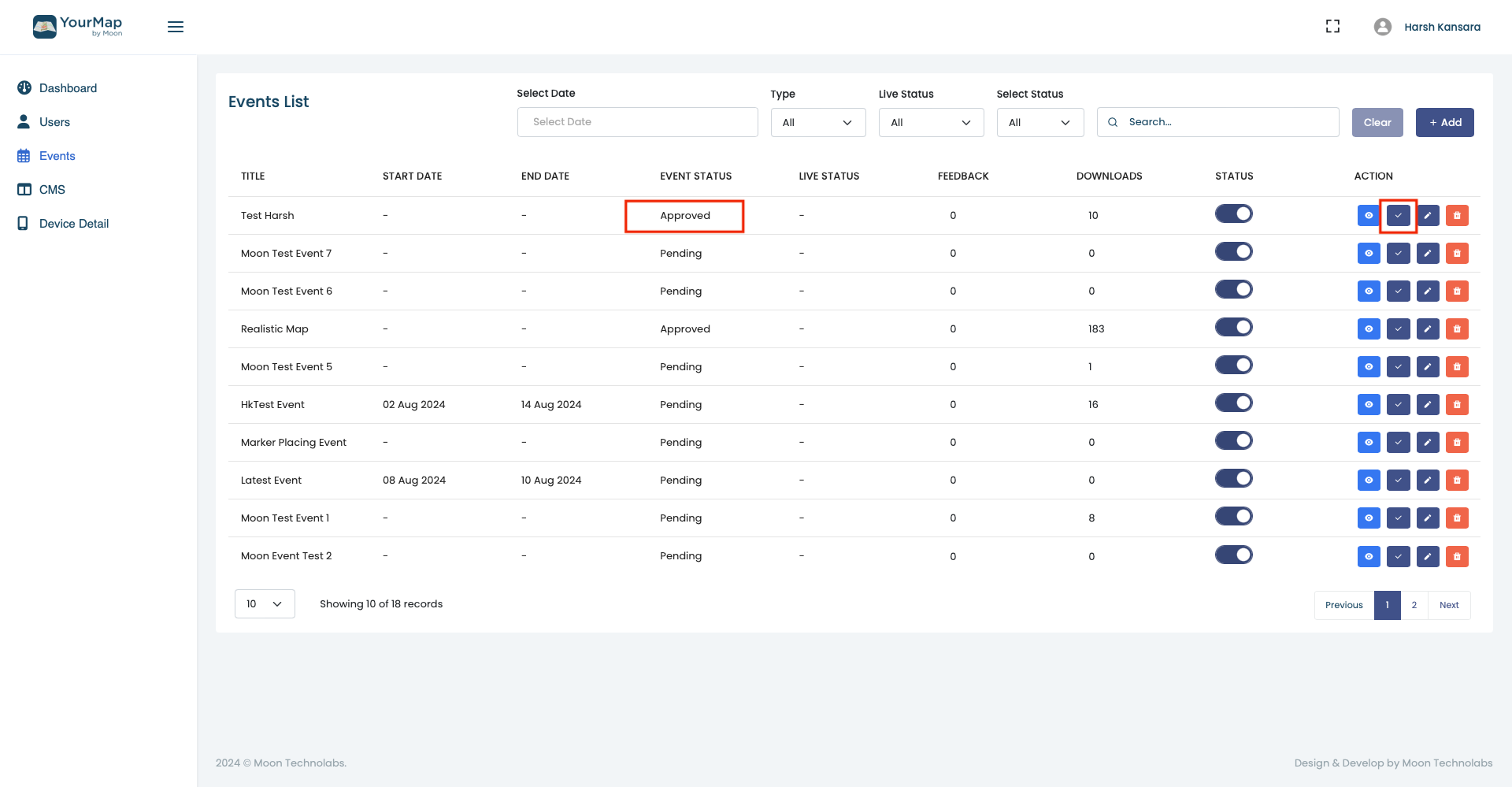Image resolution: width=1512 pixels, height=787 pixels.
Task: Go to page 2 of events
Action: (1414, 605)
